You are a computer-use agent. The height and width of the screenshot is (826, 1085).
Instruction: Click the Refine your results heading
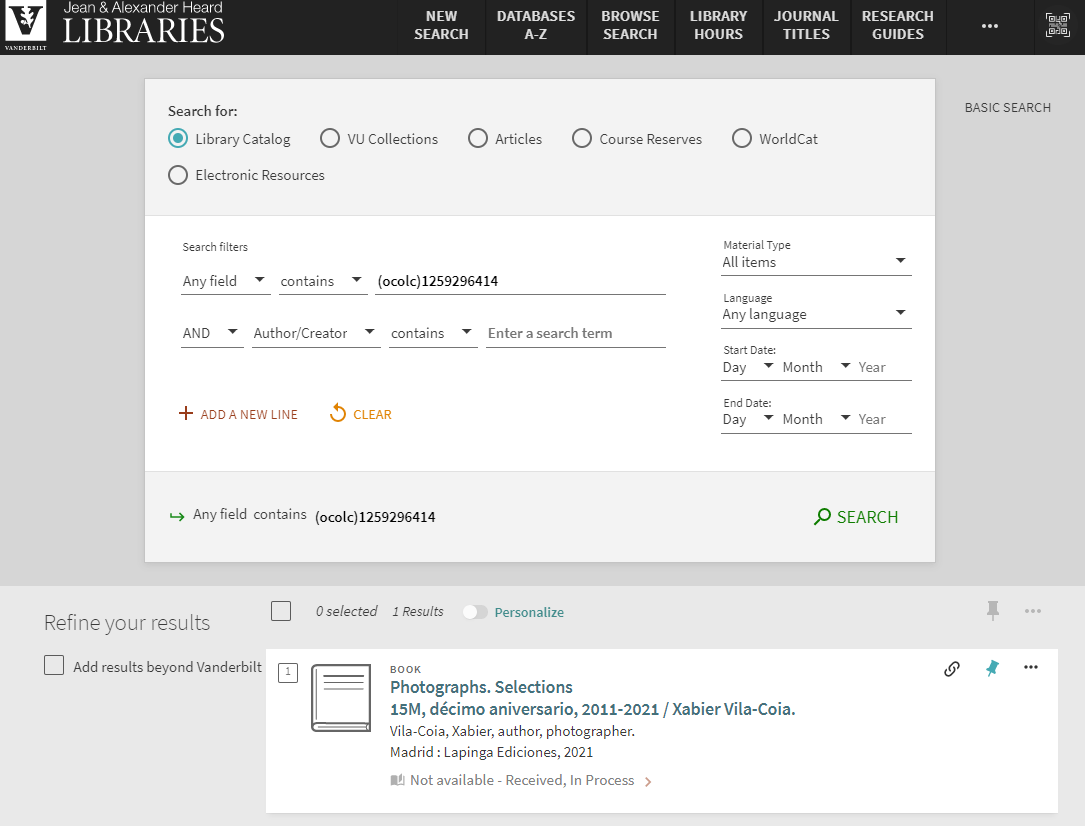click(x=127, y=623)
